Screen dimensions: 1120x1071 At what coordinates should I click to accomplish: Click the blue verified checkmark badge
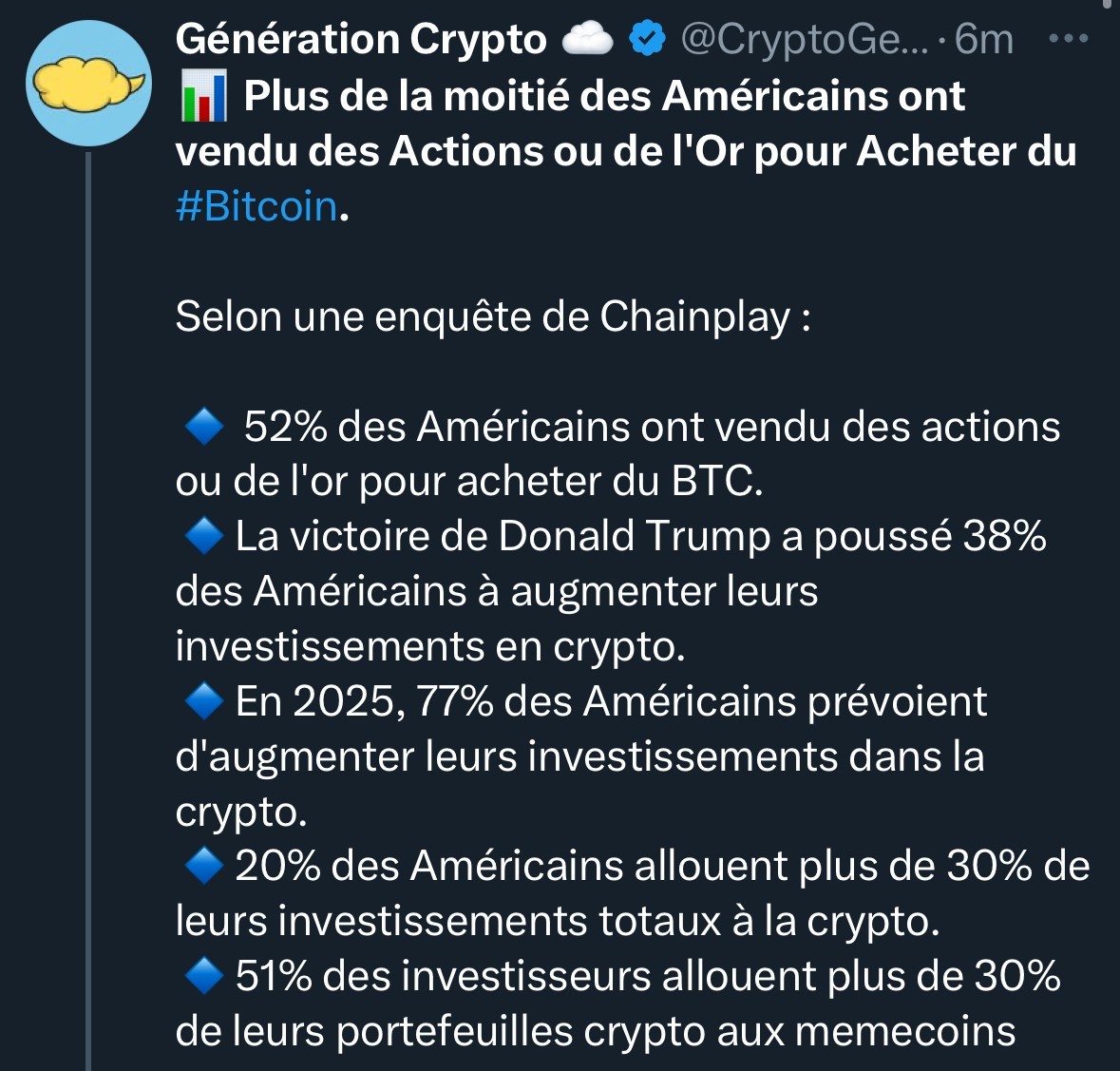(x=647, y=40)
